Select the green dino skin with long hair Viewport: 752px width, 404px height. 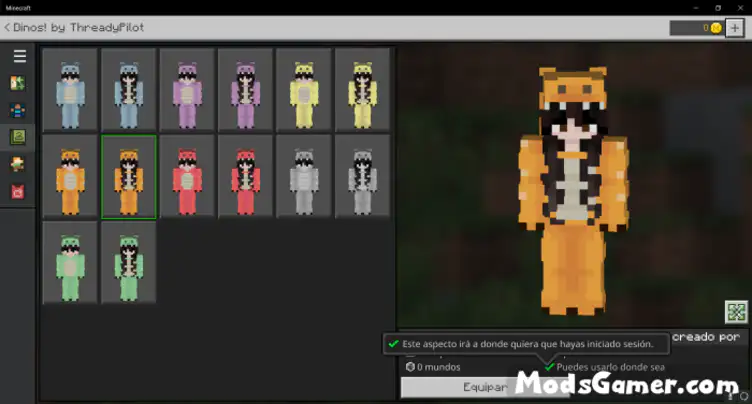129,262
